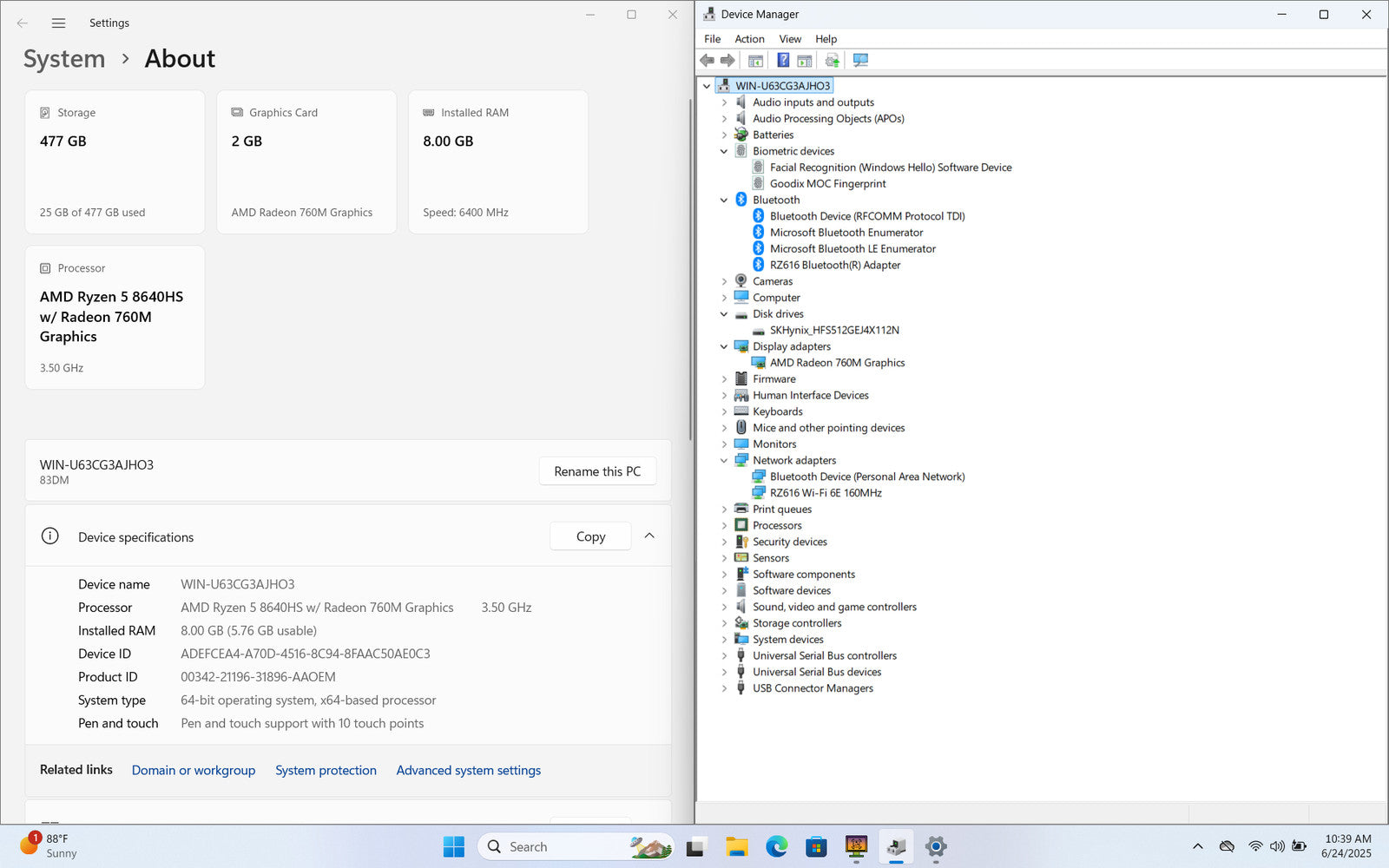The width and height of the screenshot is (1389, 868).
Task: Switch to Settings via taskbar gear icon
Action: click(x=936, y=846)
